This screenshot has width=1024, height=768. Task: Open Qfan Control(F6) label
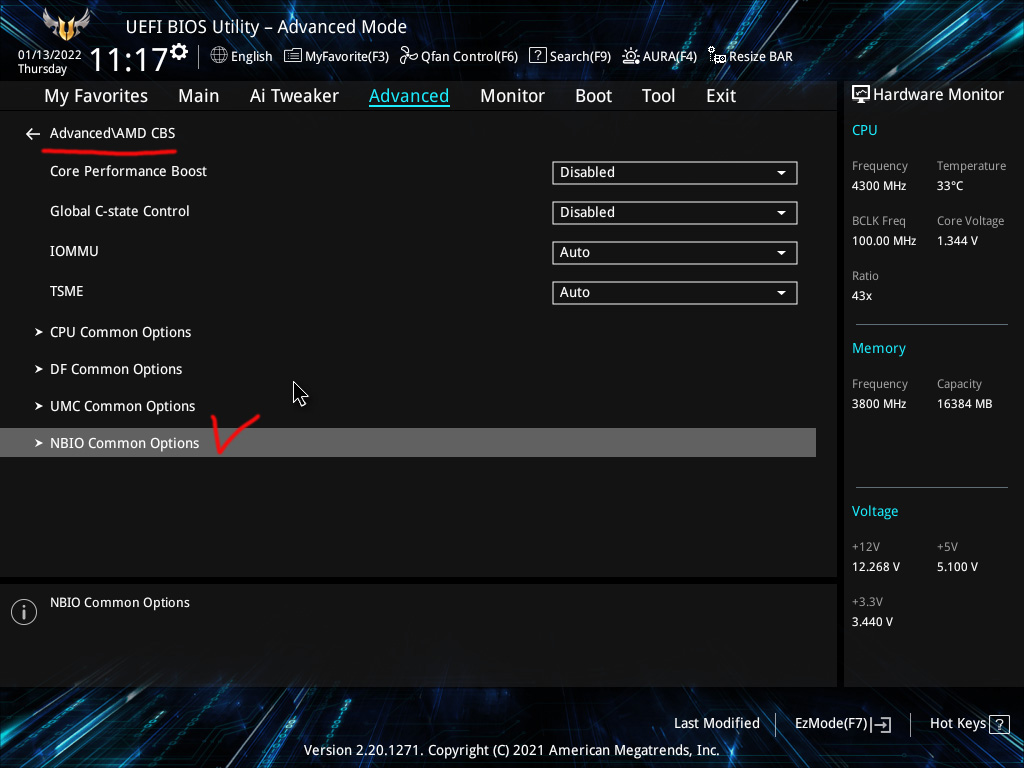pos(470,56)
